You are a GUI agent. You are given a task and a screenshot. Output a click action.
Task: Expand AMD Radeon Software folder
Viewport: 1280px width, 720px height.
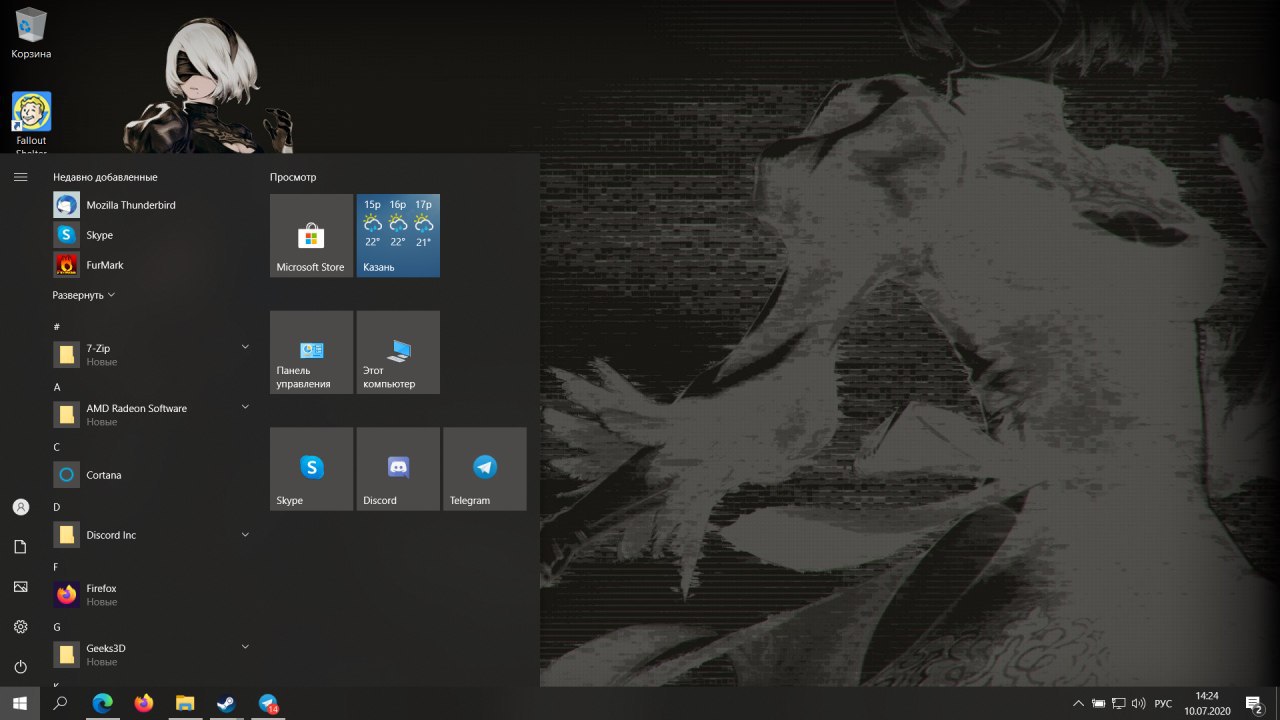coord(150,414)
